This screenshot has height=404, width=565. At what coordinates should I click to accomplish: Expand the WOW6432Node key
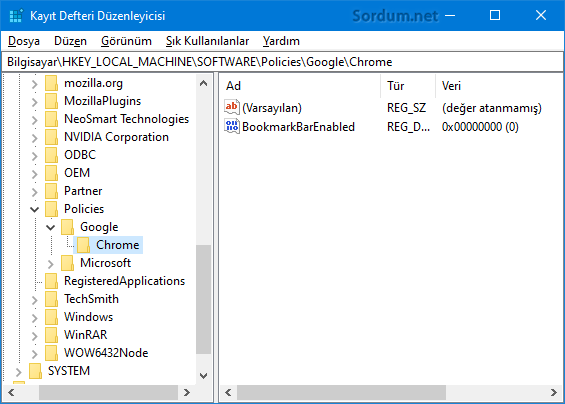[35, 354]
